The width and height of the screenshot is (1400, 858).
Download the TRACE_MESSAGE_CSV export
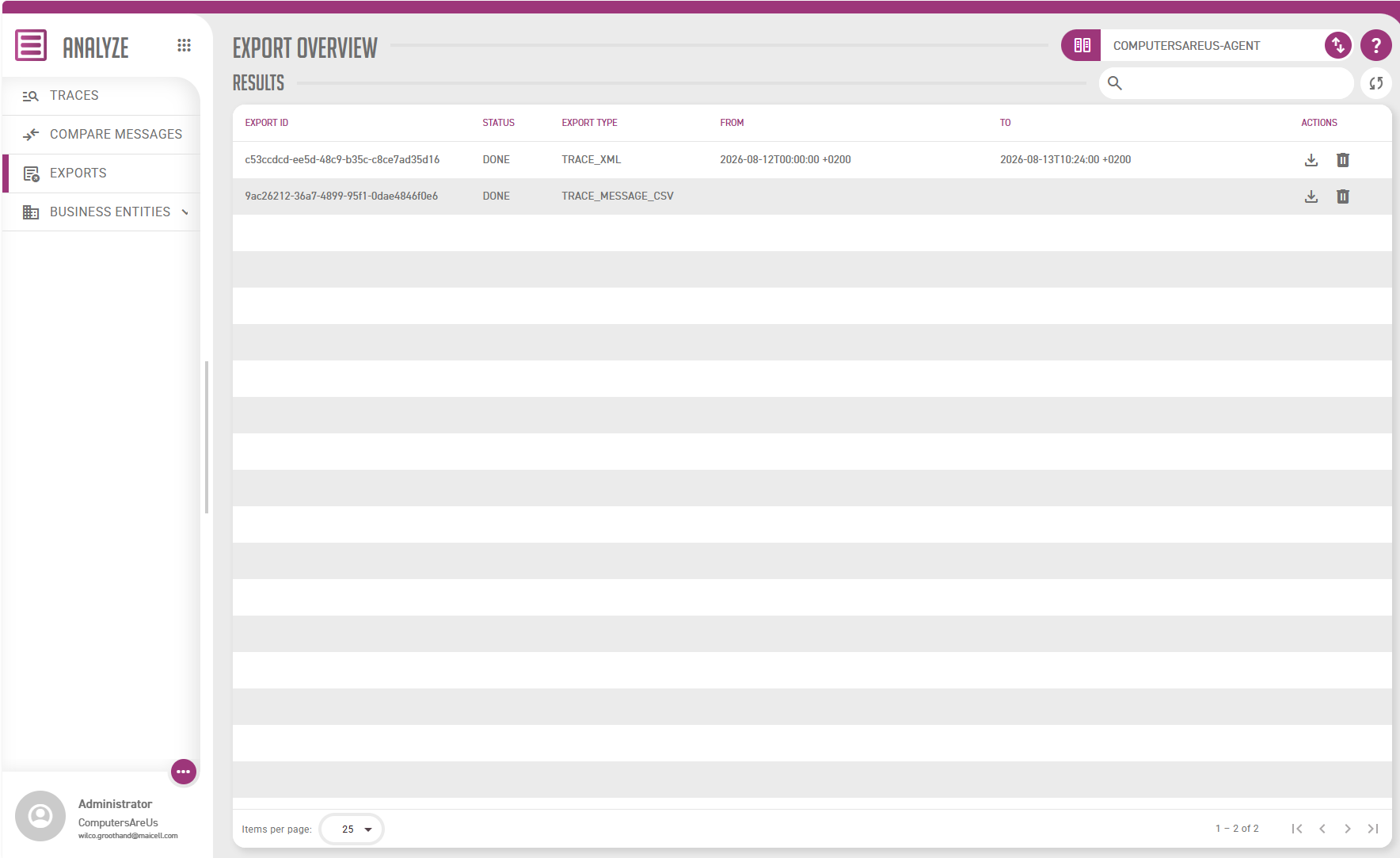(x=1311, y=196)
